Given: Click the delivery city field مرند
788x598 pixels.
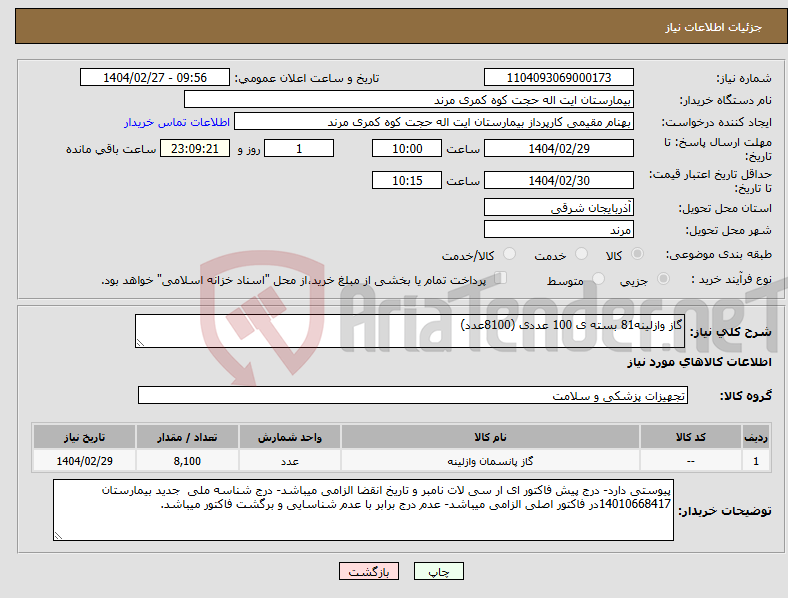Looking at the screenshot, I should coord(558,229).
